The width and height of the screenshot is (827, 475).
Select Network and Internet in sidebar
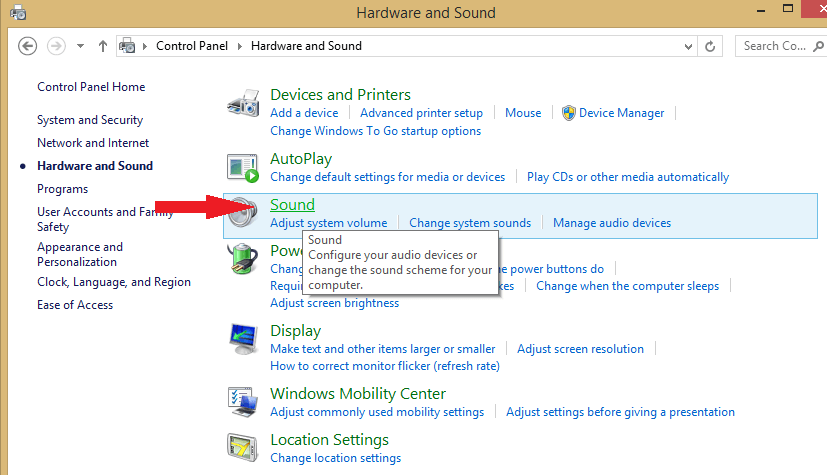(93, 143)
